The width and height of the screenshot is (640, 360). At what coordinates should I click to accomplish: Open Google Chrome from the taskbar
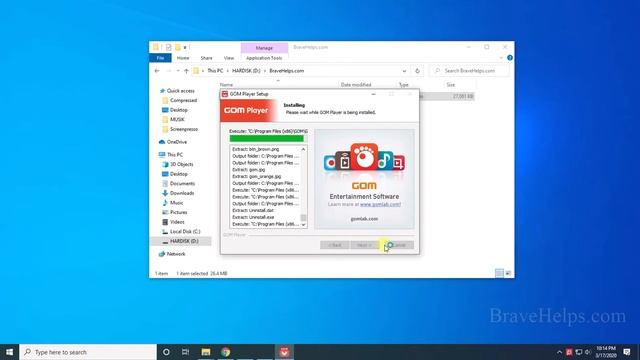tap(225, 352)
